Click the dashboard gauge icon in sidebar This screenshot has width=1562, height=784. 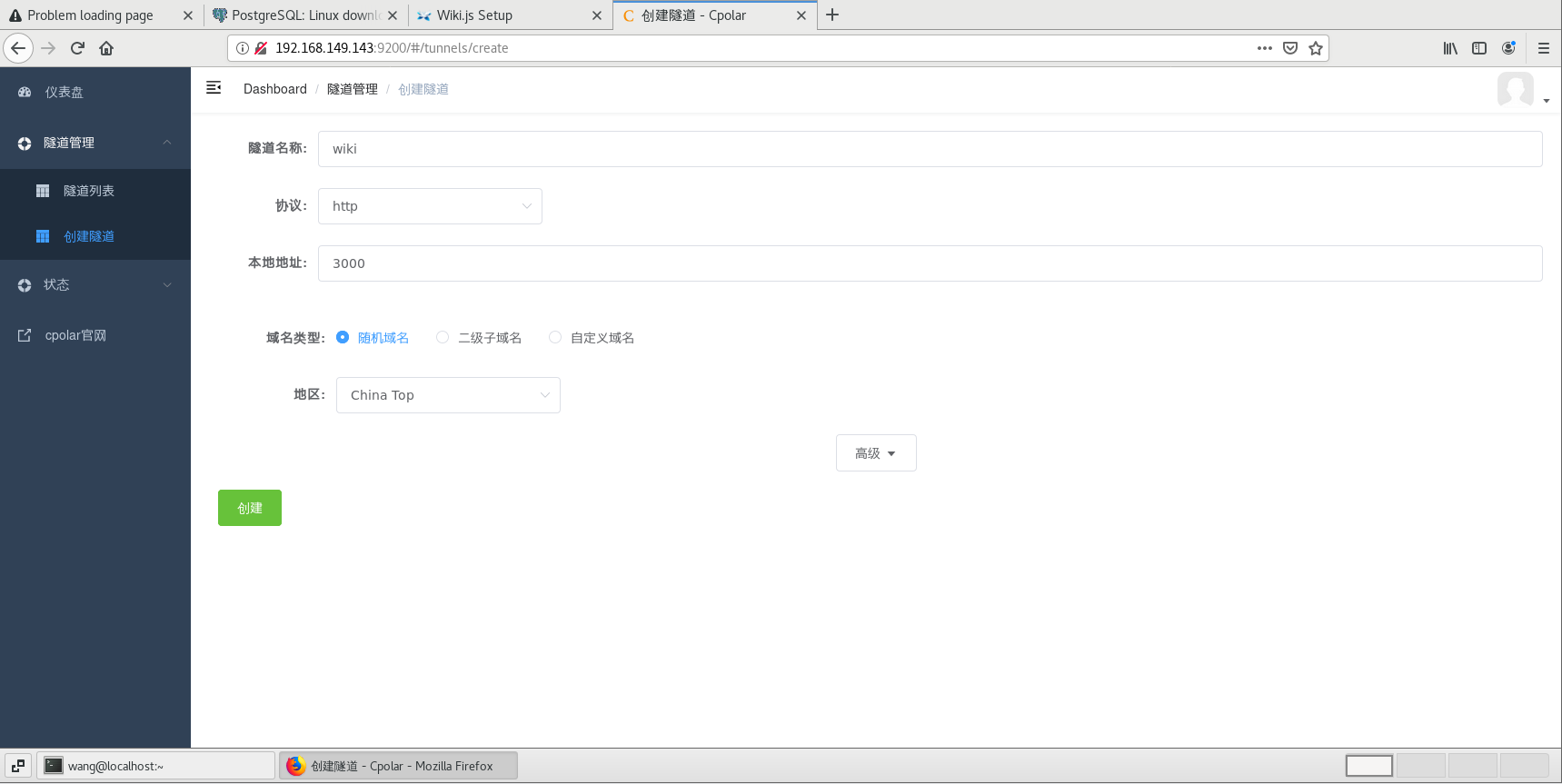(x=25, y=92)
